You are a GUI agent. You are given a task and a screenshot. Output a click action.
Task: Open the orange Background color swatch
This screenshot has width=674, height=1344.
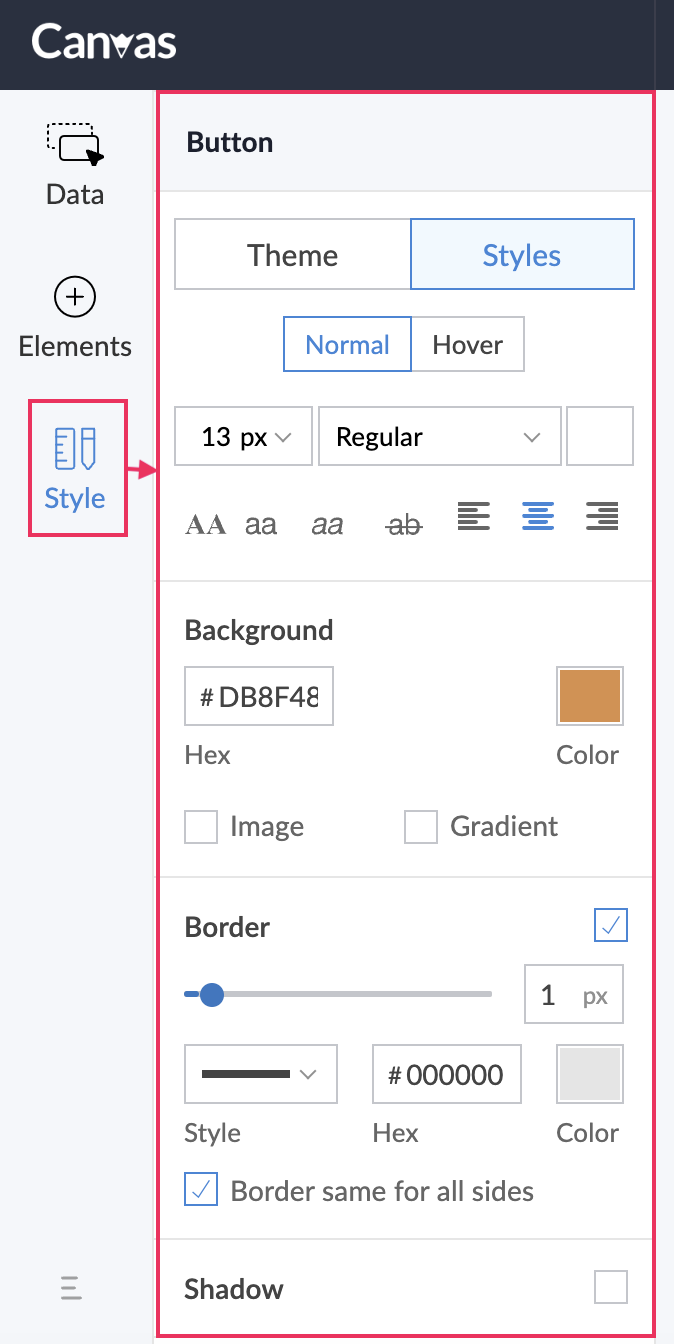click(590, 696)
